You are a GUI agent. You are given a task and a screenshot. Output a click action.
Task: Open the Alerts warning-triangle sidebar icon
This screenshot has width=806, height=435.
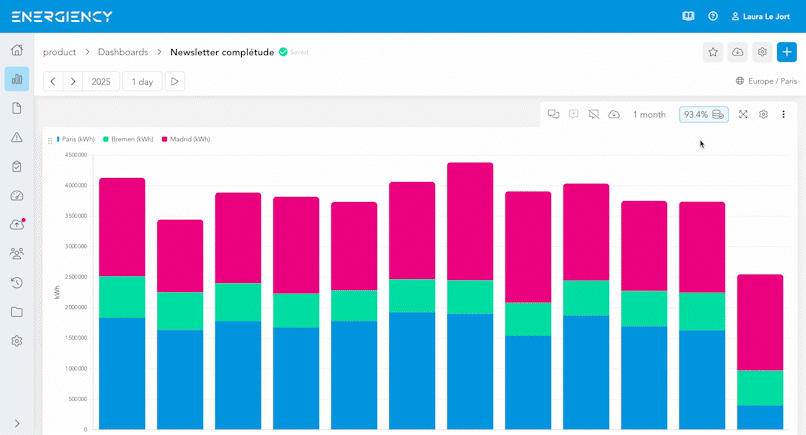pyautogui.click(x=17, y=137)
